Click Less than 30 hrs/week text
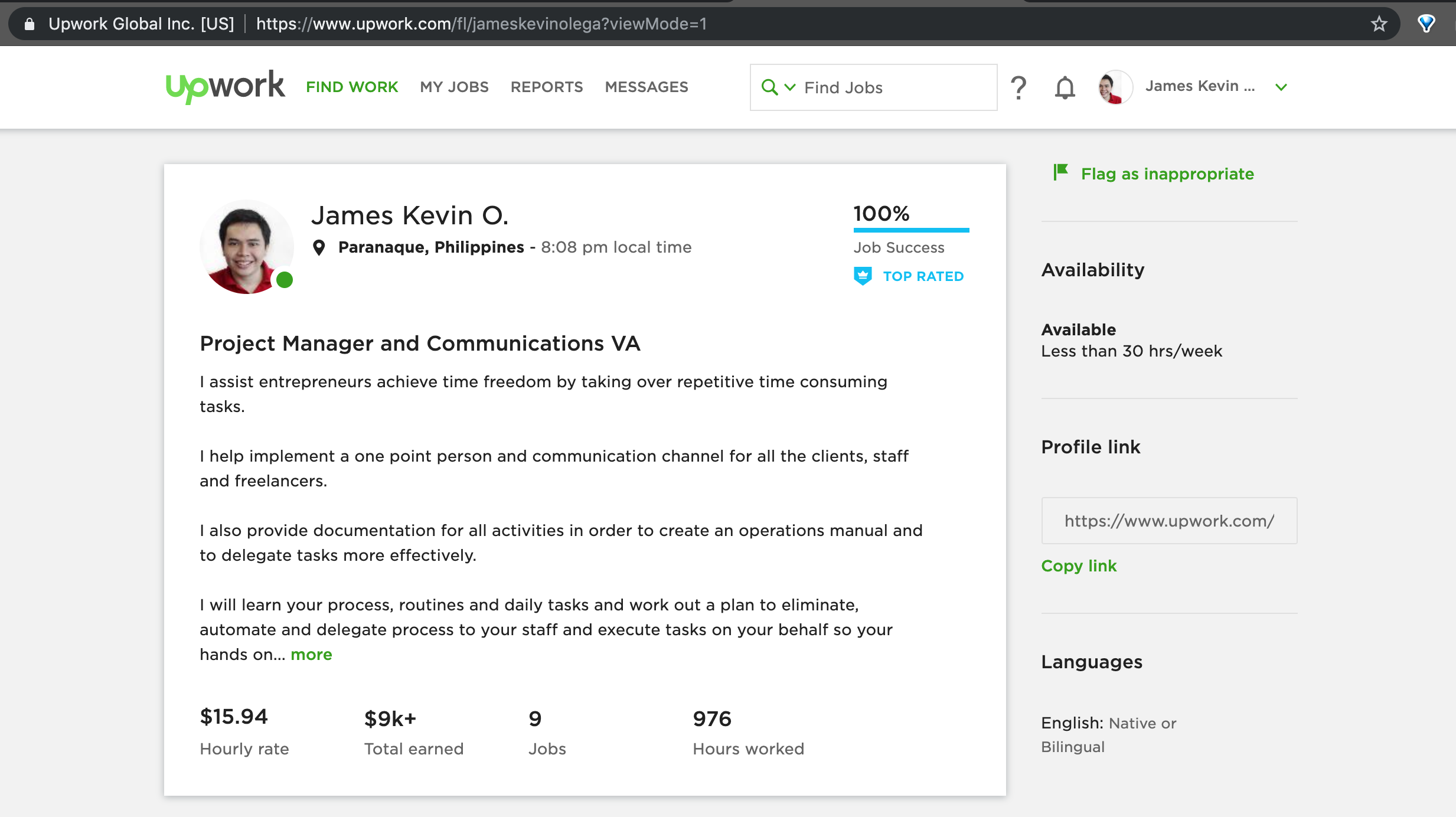This screenshot has height=817, width=1456. (x=1131, y=351)
